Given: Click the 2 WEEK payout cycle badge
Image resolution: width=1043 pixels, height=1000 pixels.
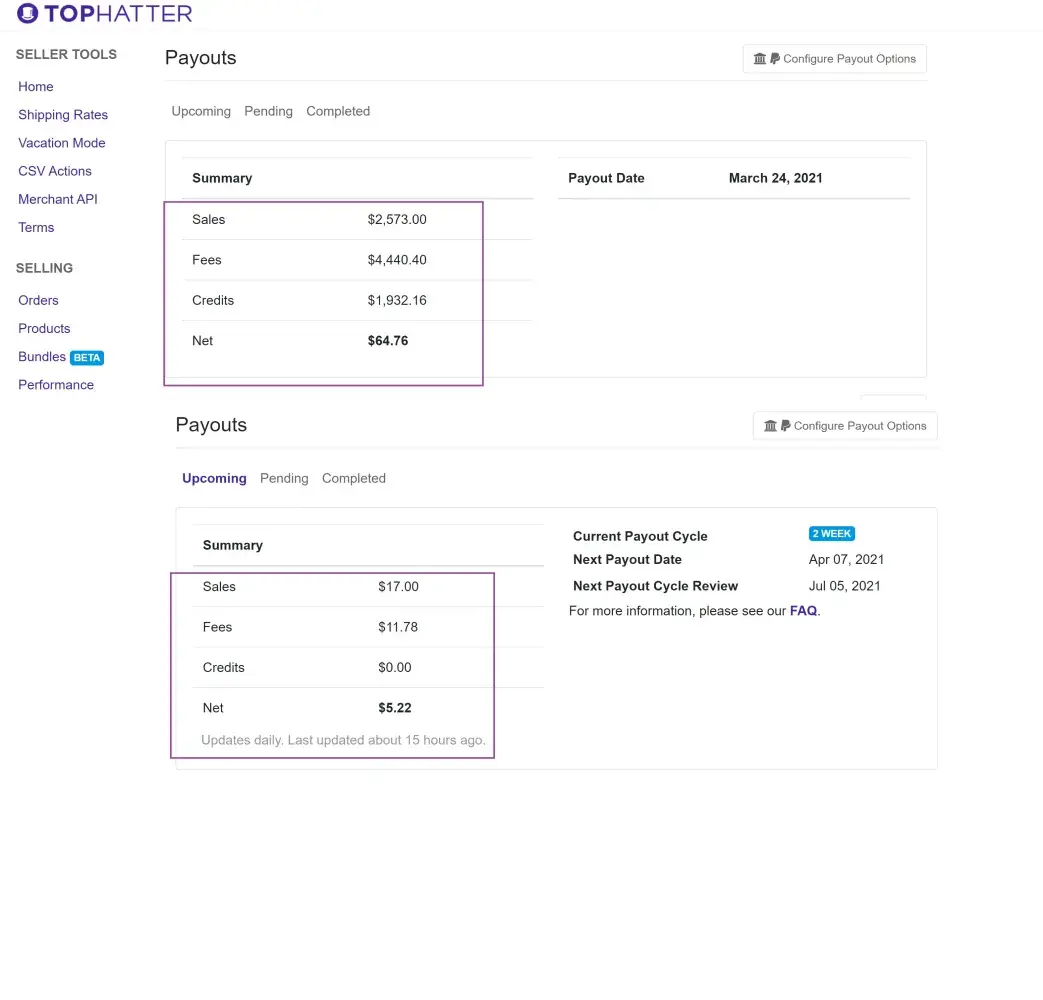Looking at the screenshot, I should pyautogui.click(x=831, y=534).
